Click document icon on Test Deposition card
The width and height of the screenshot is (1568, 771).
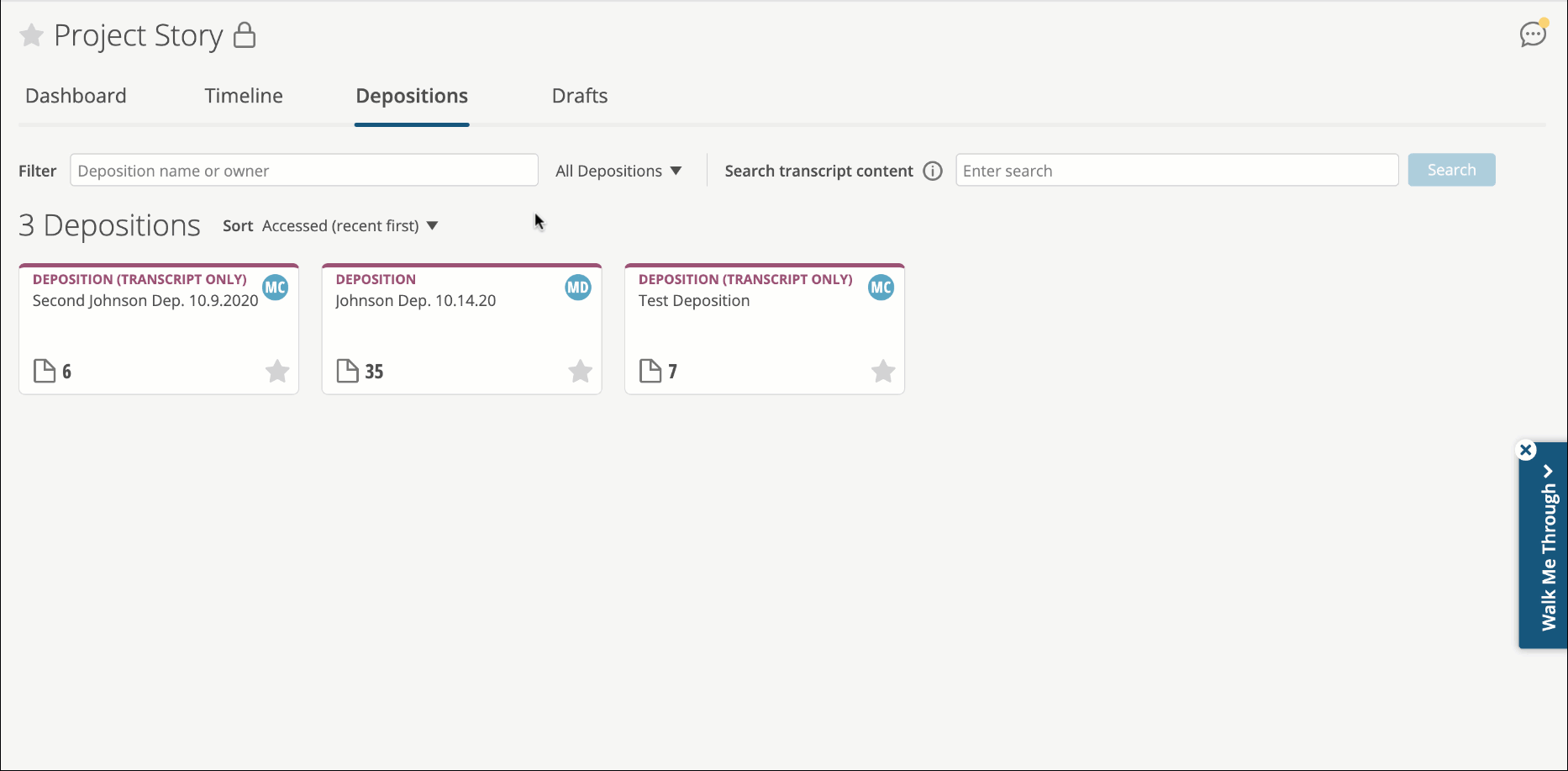(x=650, y=371)
